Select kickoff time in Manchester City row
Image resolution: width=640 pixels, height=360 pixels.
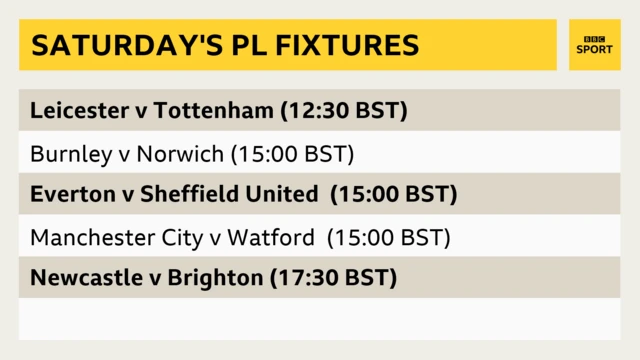click(x=389, y=238)
